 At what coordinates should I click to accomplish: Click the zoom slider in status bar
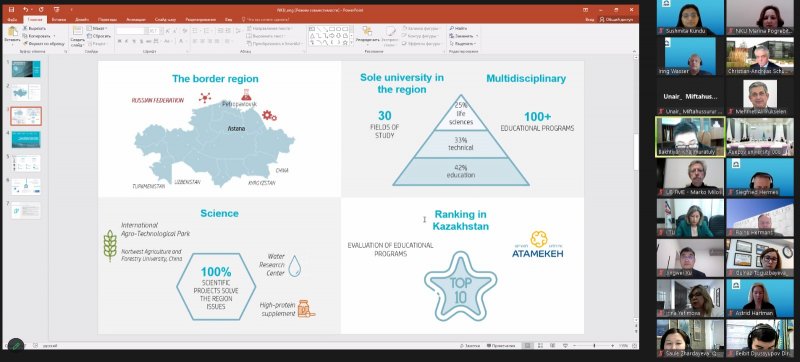coord(594,346)
